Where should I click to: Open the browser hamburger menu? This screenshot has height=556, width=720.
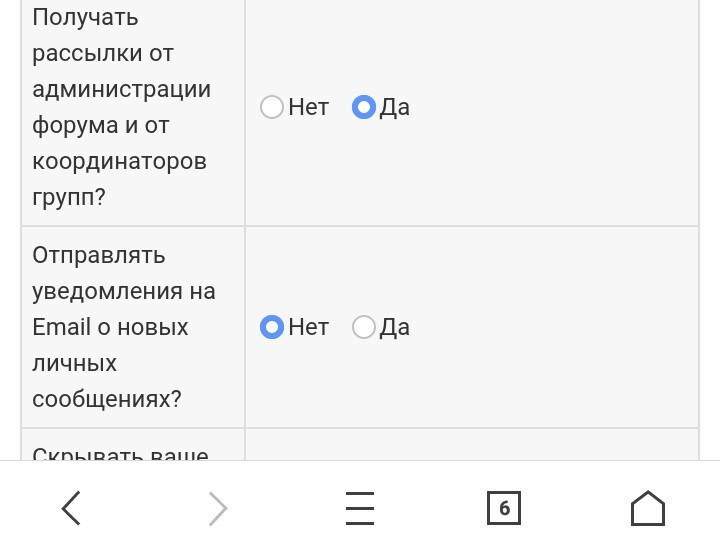(360, 508)
